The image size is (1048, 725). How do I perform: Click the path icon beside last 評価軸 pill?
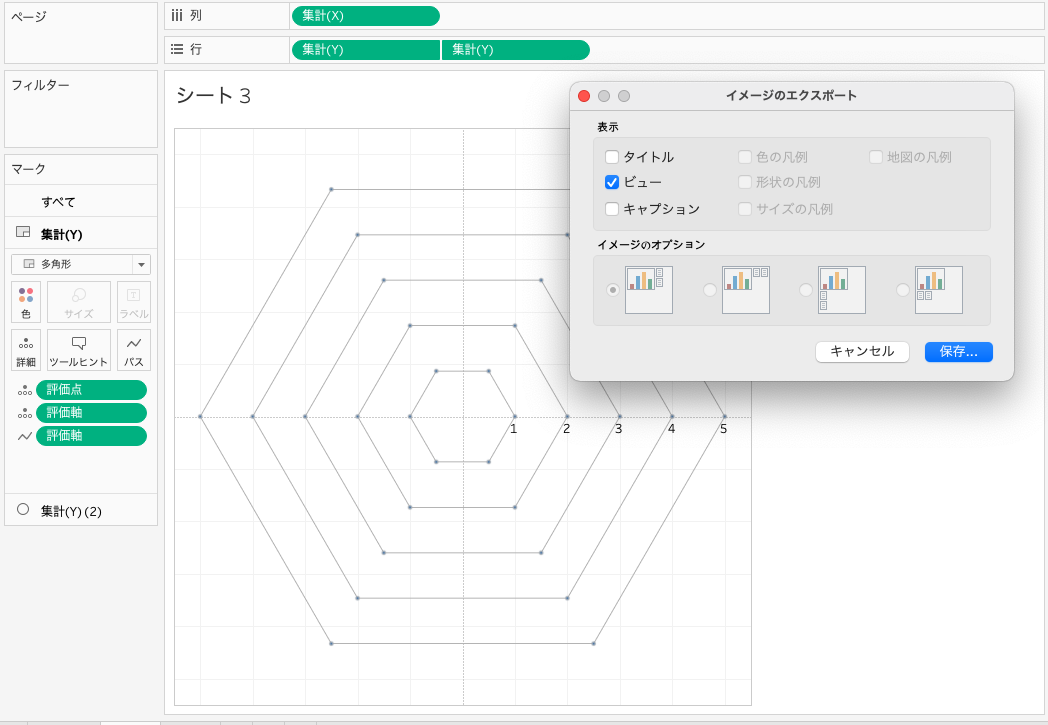tap(24, 436)
